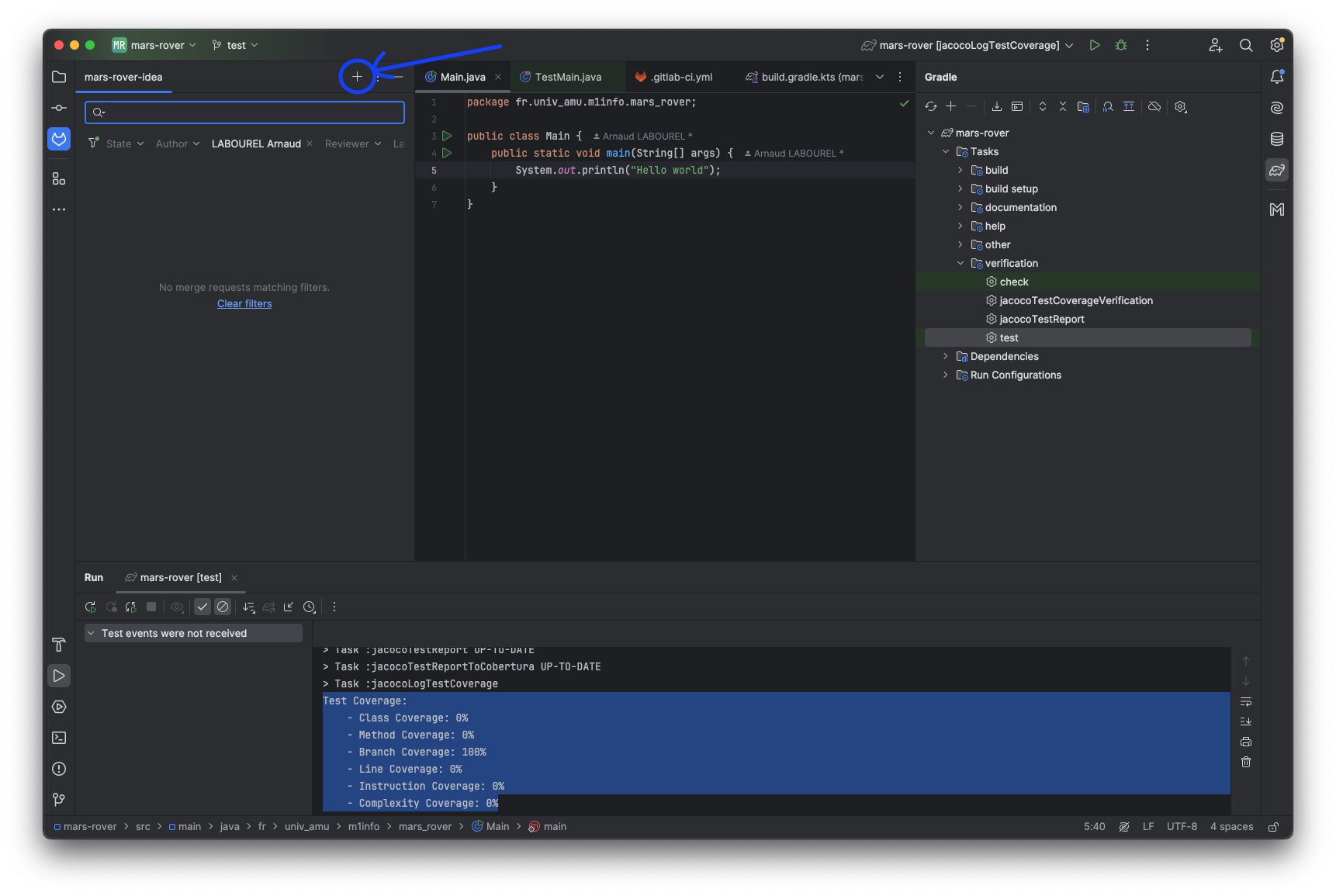Clear all console output with trash icon
This screenshot has height=896, width=1336.
[1246, 762]
